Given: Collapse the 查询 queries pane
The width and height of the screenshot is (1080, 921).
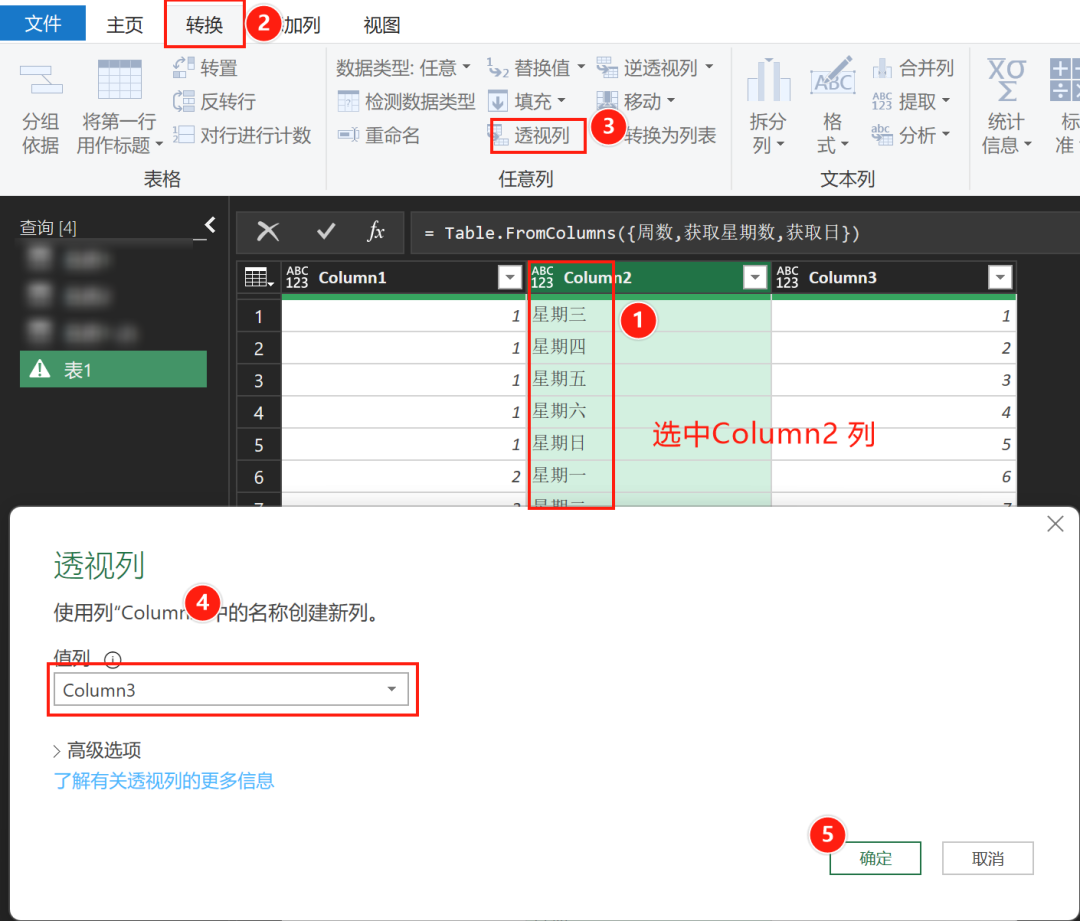Looking at the screenshot, I should [x=210, y=225].
